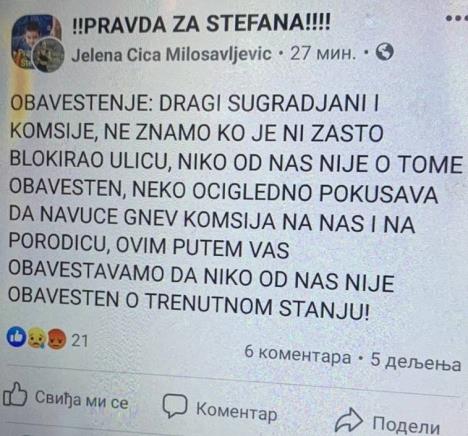Viewport: 468px width, 436px height.
Task: Open Jelena Cica Milosavljevic's profile
Action: point(172,53)
